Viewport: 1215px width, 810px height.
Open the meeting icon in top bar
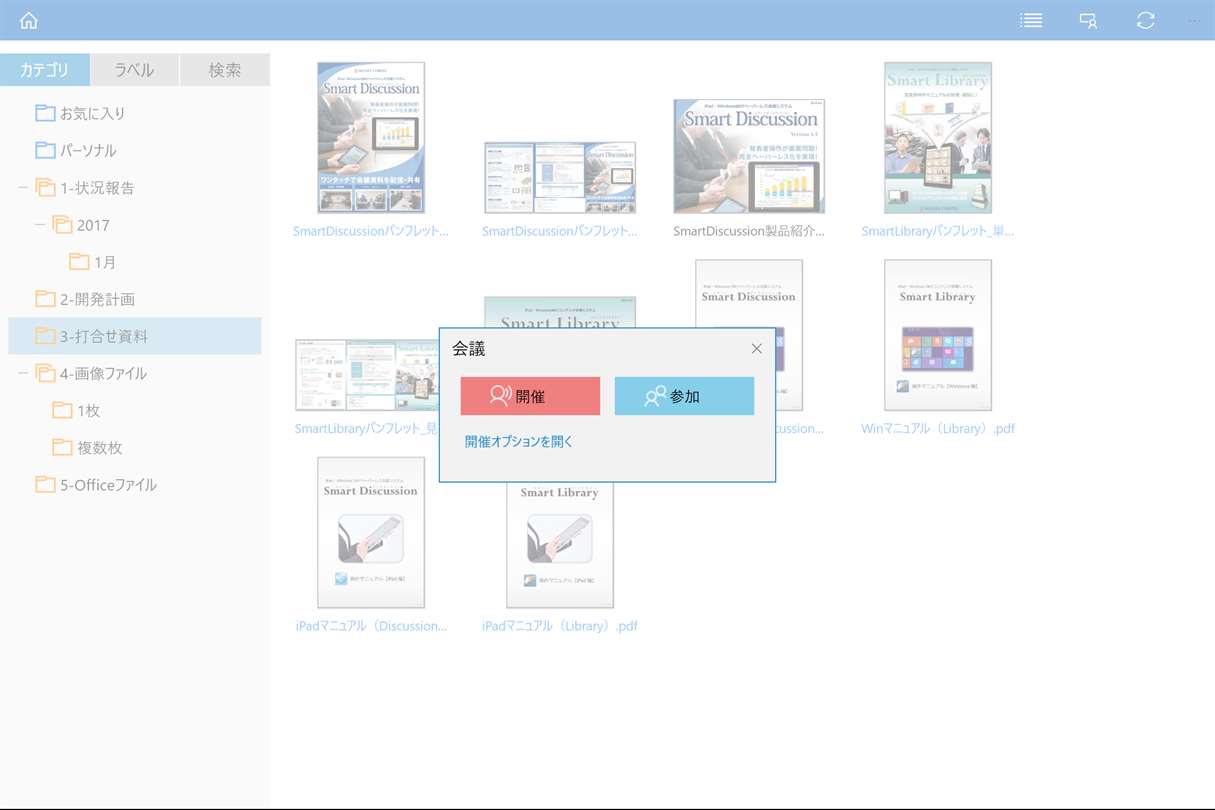coord(1088,20)
